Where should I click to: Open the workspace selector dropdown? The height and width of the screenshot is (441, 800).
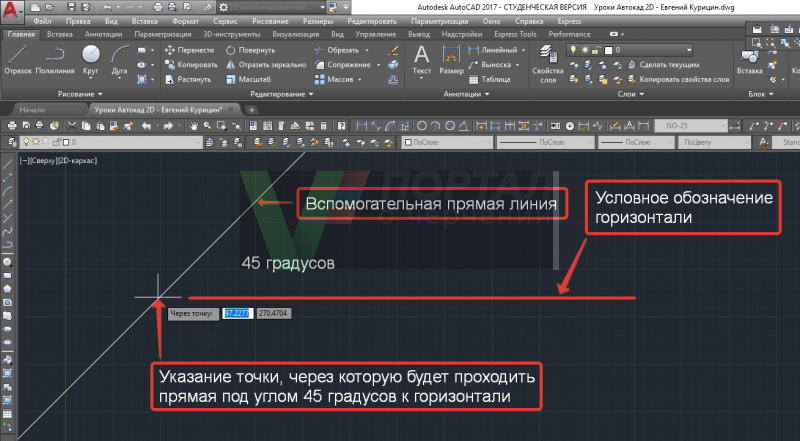tap(322, 7)
